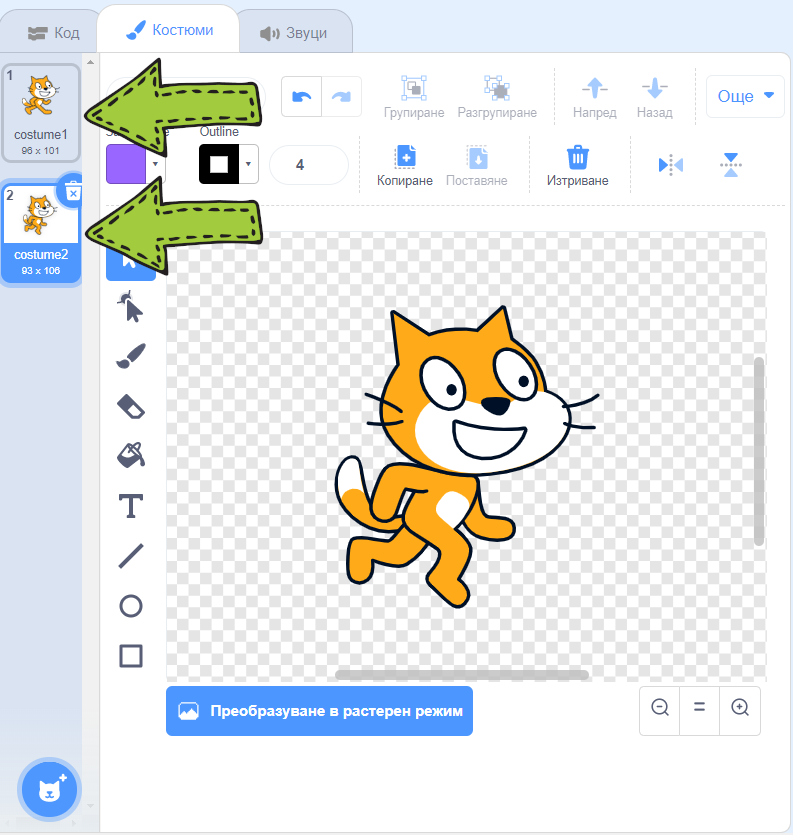Click the outline width field showing 4
The image size is (793, 835).
point(309,165)
